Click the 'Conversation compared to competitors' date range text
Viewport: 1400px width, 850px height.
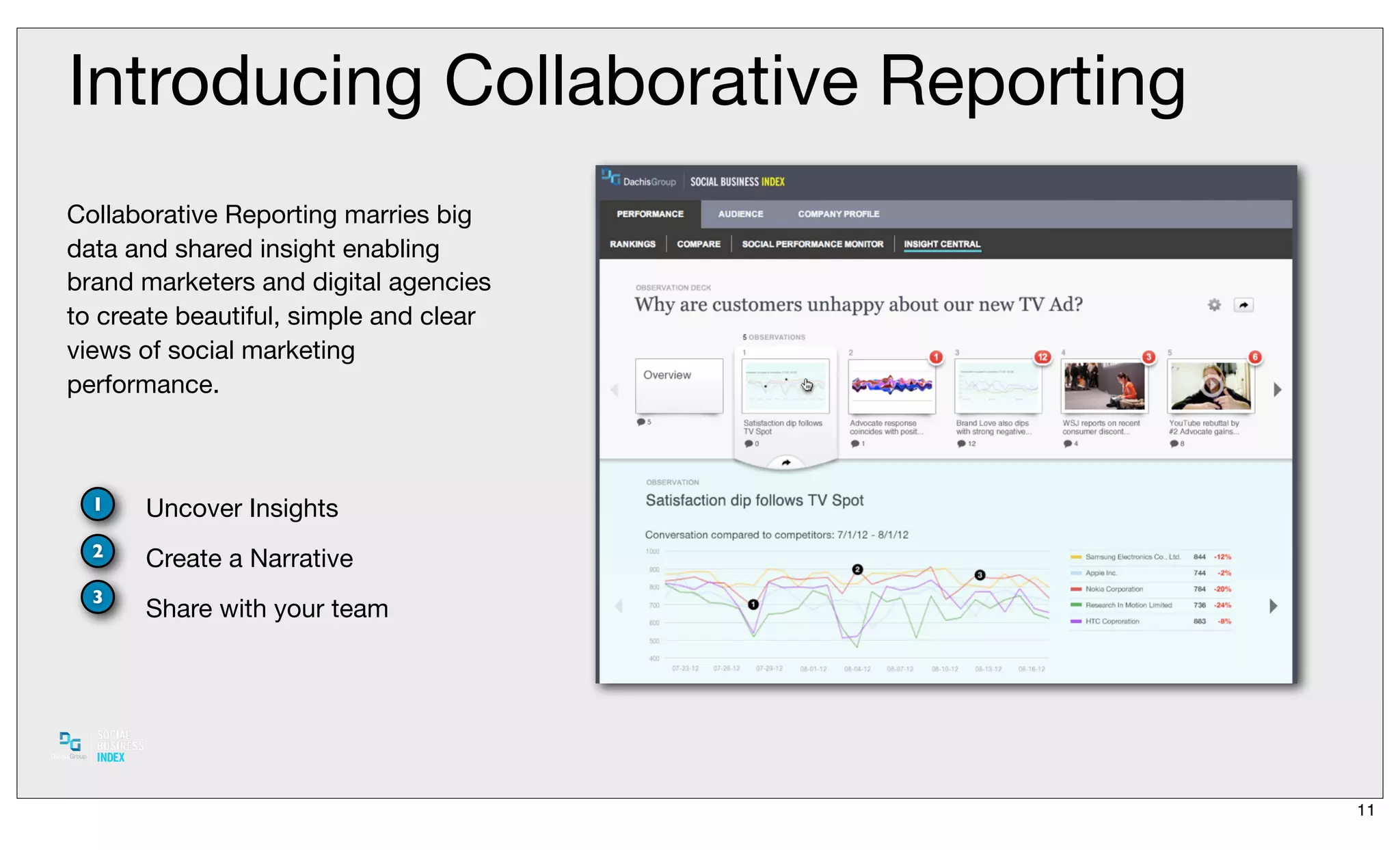click(777, 535)
